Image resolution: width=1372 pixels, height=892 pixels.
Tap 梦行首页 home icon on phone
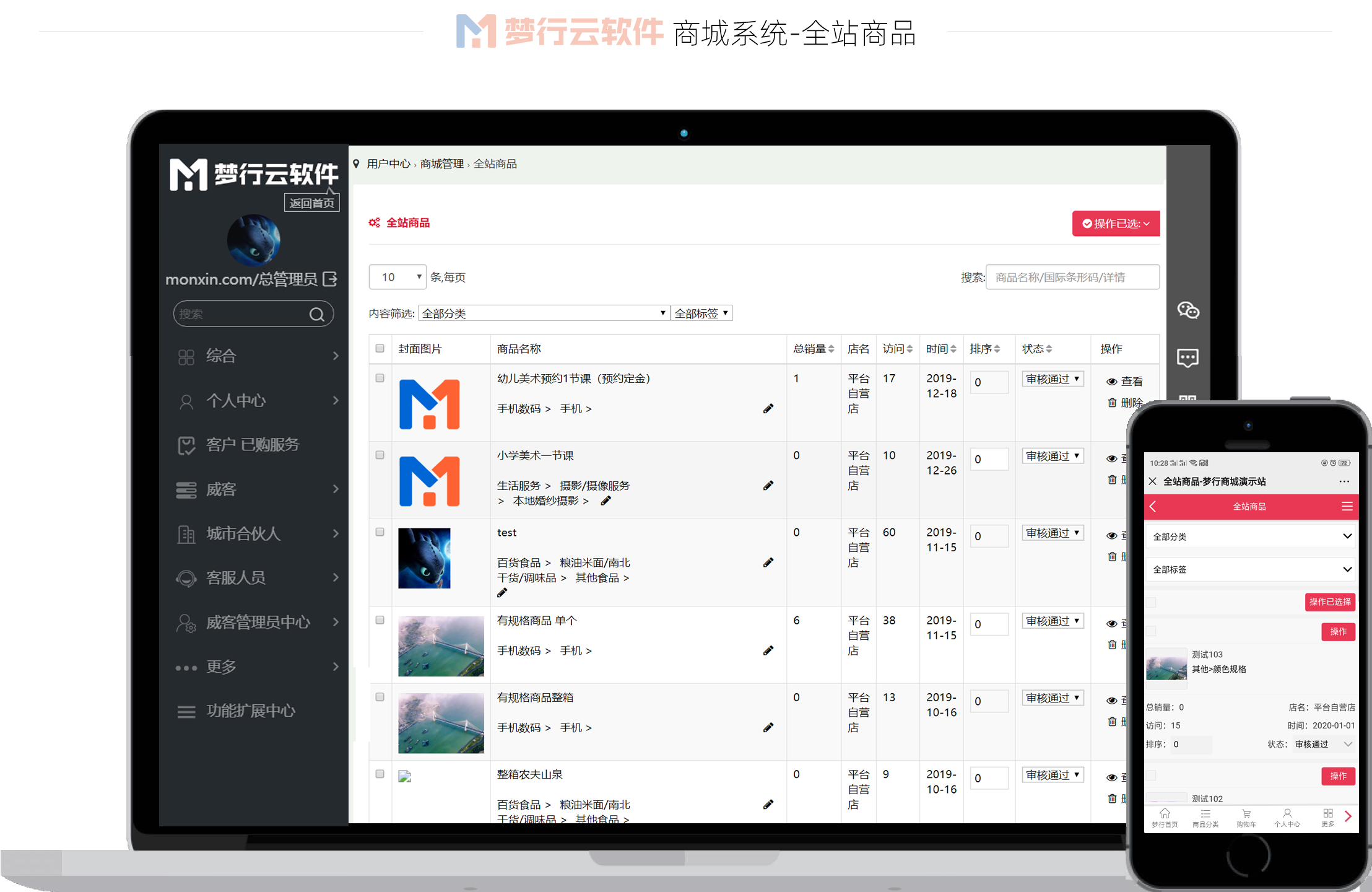(1165, 813)
